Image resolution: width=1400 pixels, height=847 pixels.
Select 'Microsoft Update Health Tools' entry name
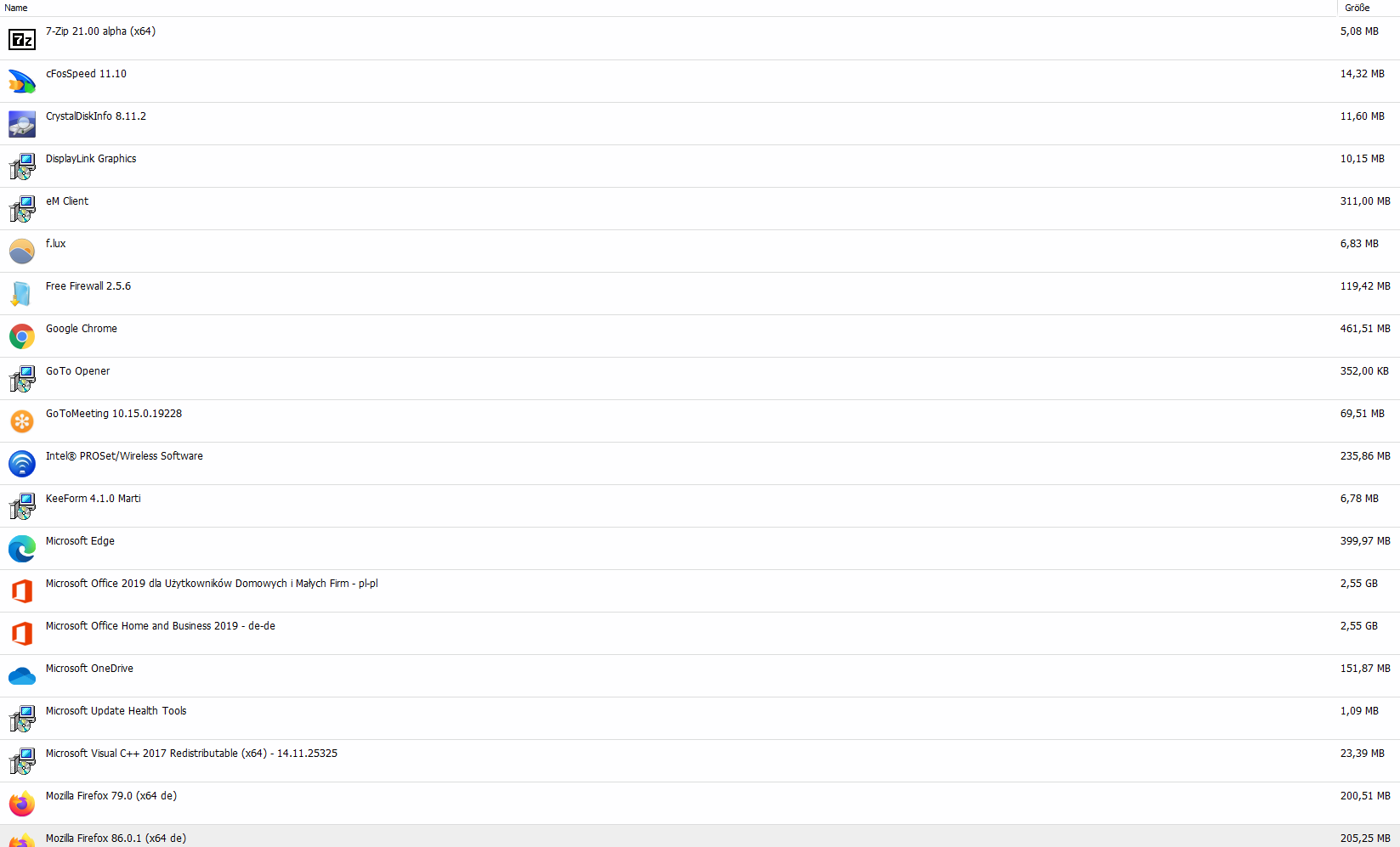pos(116,711)
